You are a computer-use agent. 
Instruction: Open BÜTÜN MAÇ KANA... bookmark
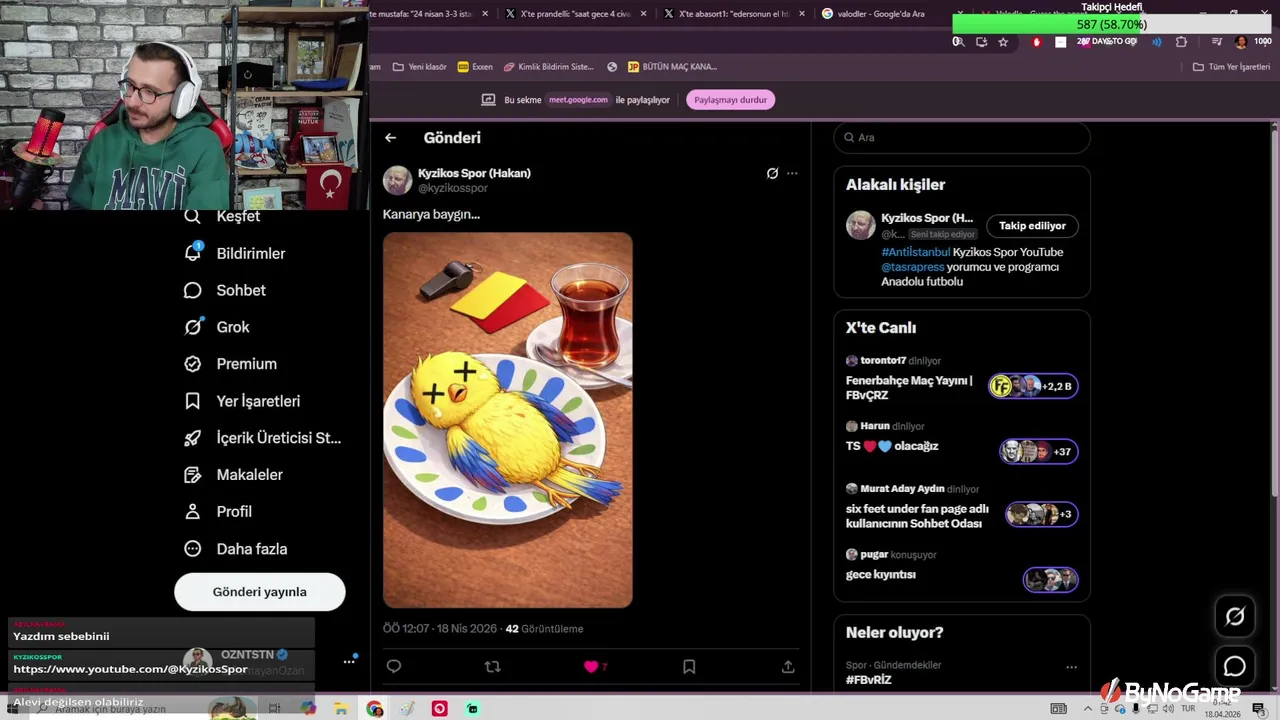(x=673, y=67)
